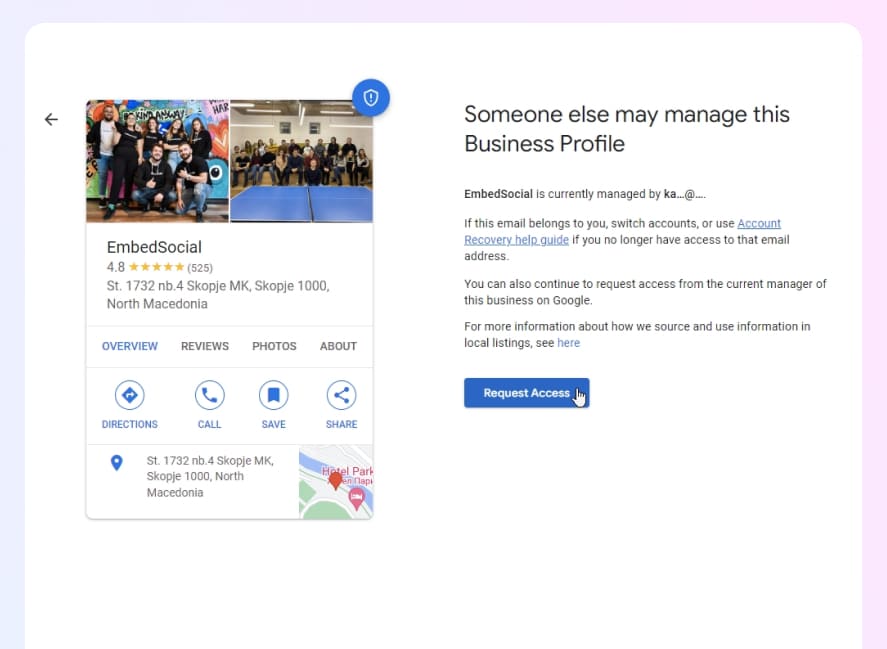Open the Account Recovery help guide link
This screenshot has width=887, height=649.
516,240
